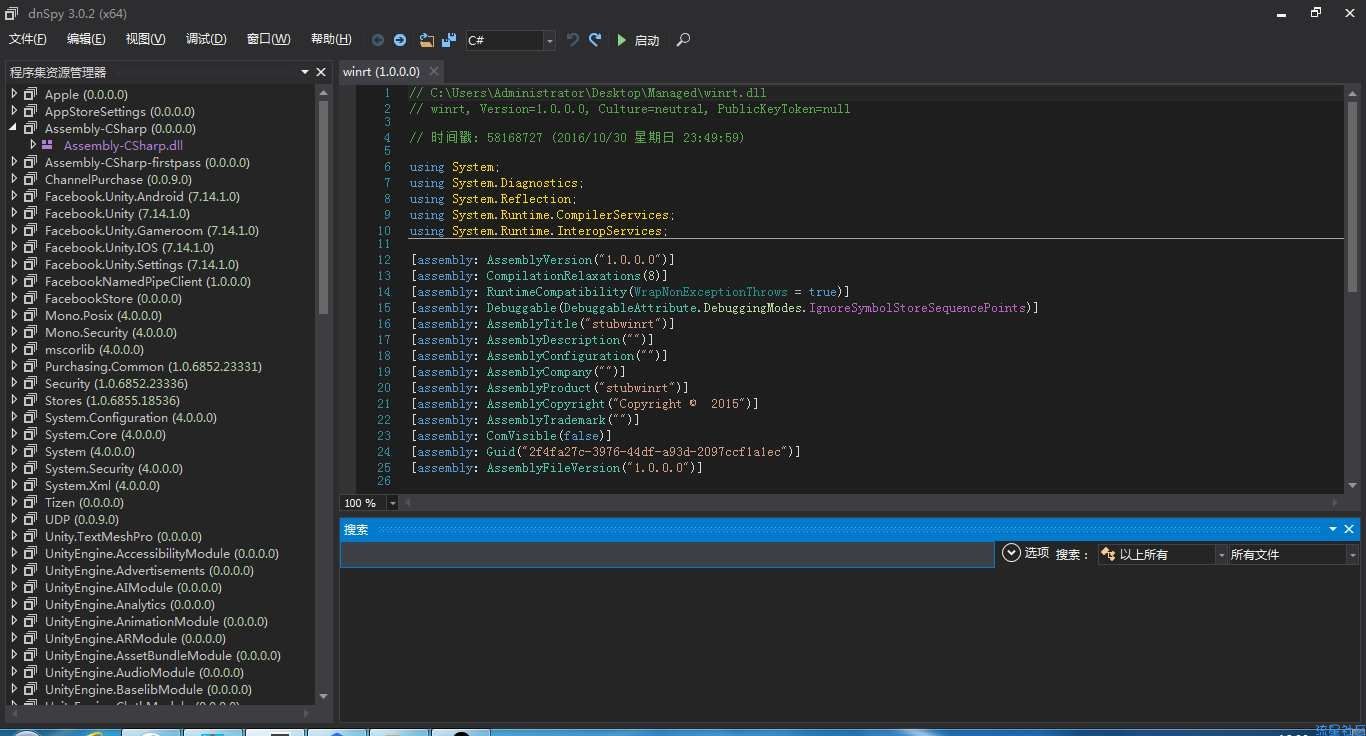The image size is (1366, 736).
Task: Click the redo arrow in toolbar
Action: pyautogui.click(x=595, y=40)
